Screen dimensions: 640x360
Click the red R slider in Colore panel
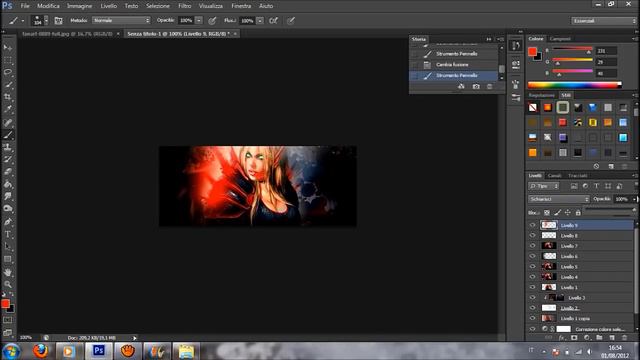572,49
